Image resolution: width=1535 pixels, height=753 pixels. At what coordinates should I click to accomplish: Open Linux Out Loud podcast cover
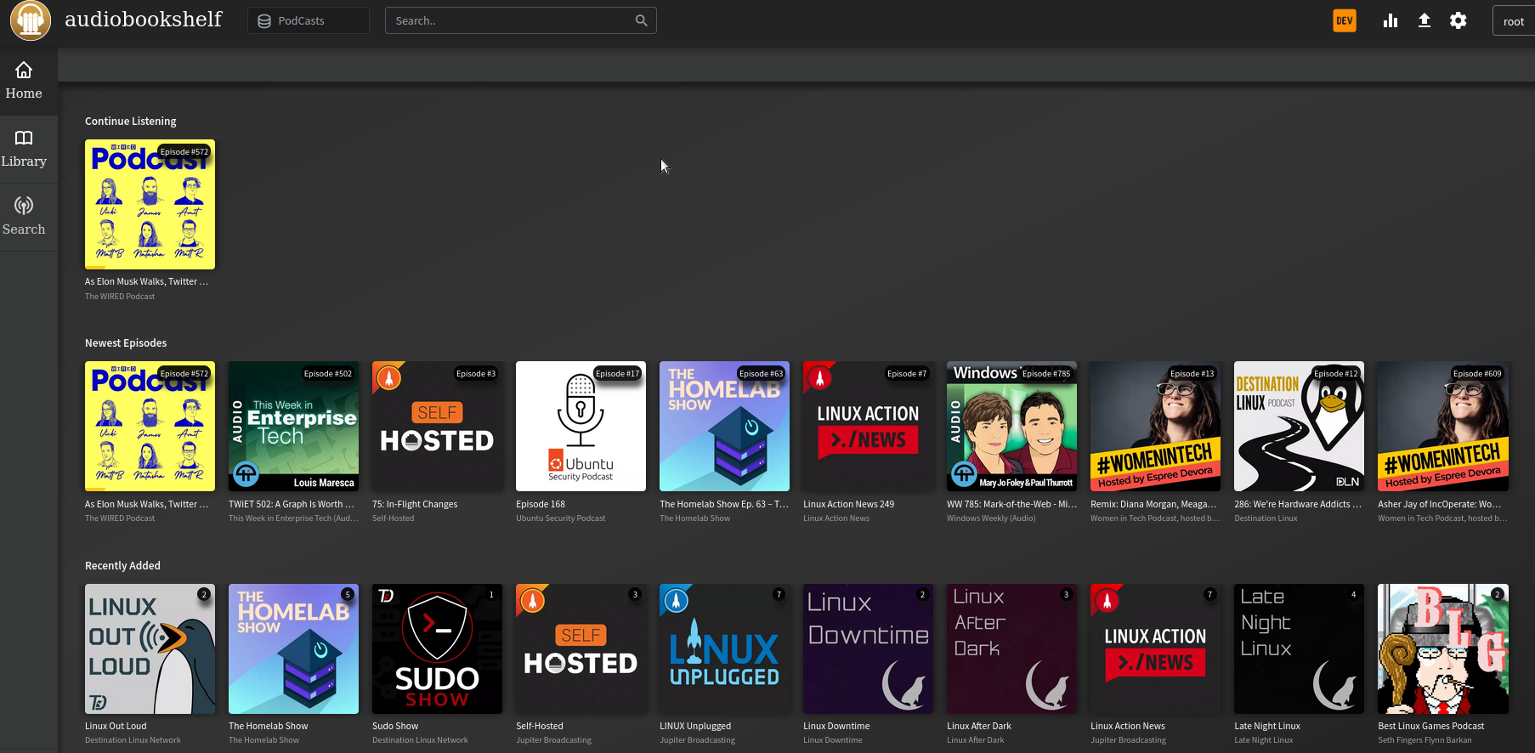tap(150, 649)
